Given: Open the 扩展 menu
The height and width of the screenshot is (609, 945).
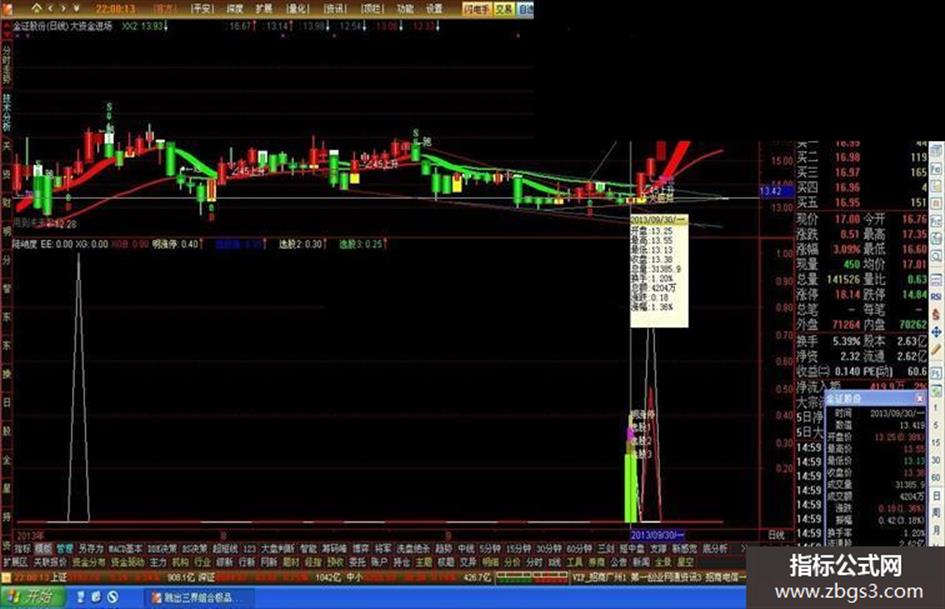Looking at the screenshot, I should tap(263, 9).
